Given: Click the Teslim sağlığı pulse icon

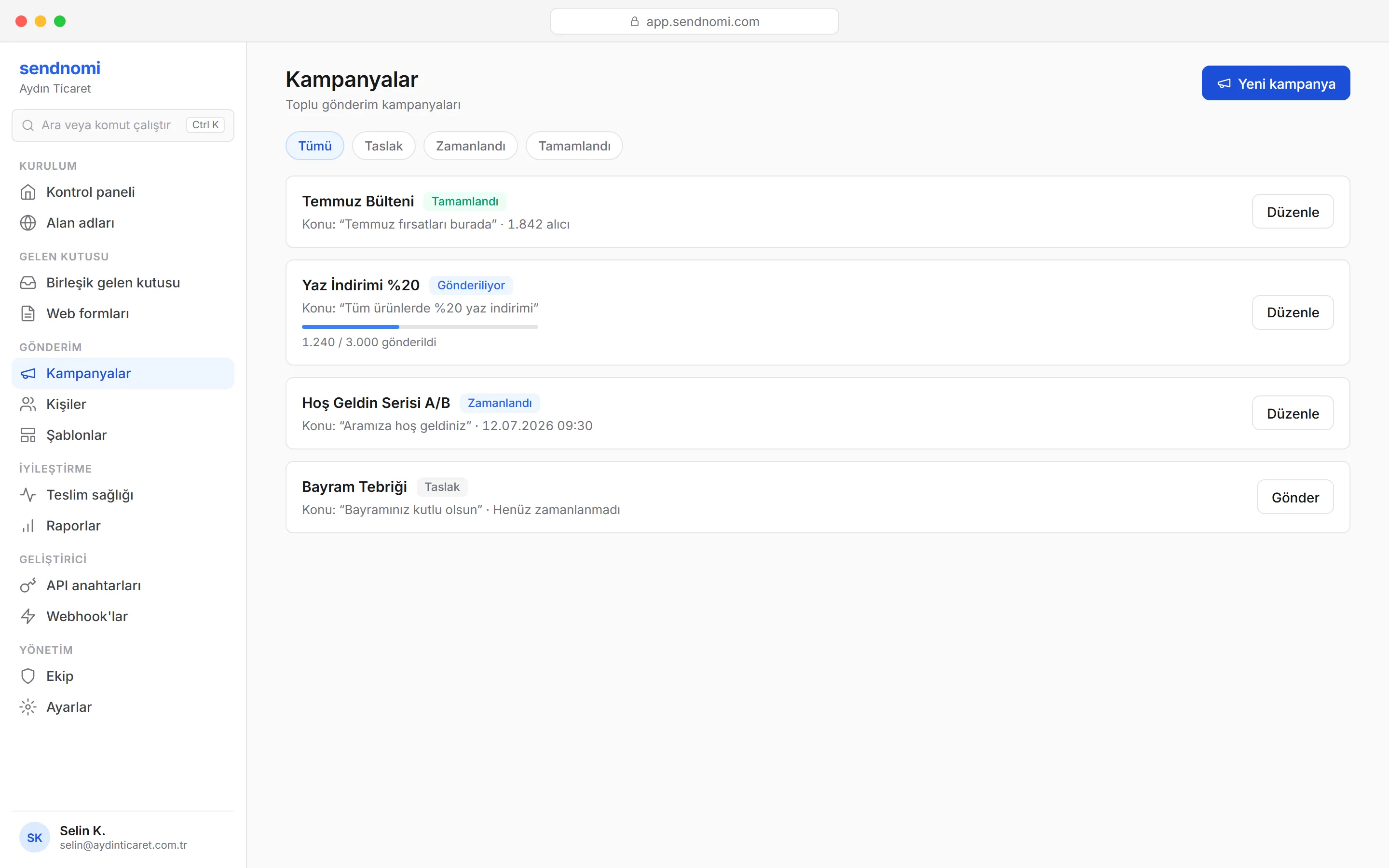Looking at the screenshot, I should pyautogui.click(x=27, y=495).
